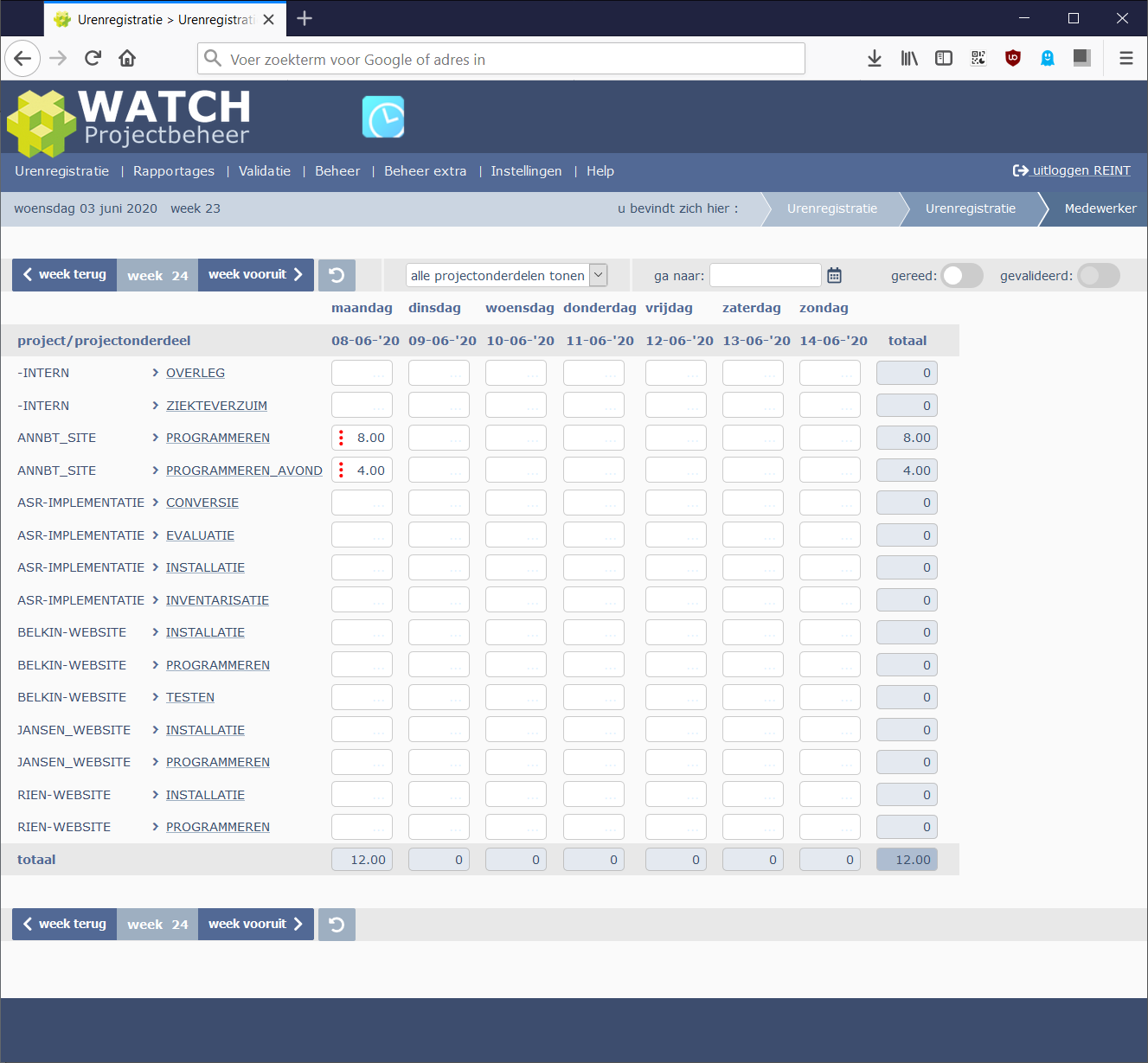
Task: Open the Urenregistratie menu
Action: (62, 171)
